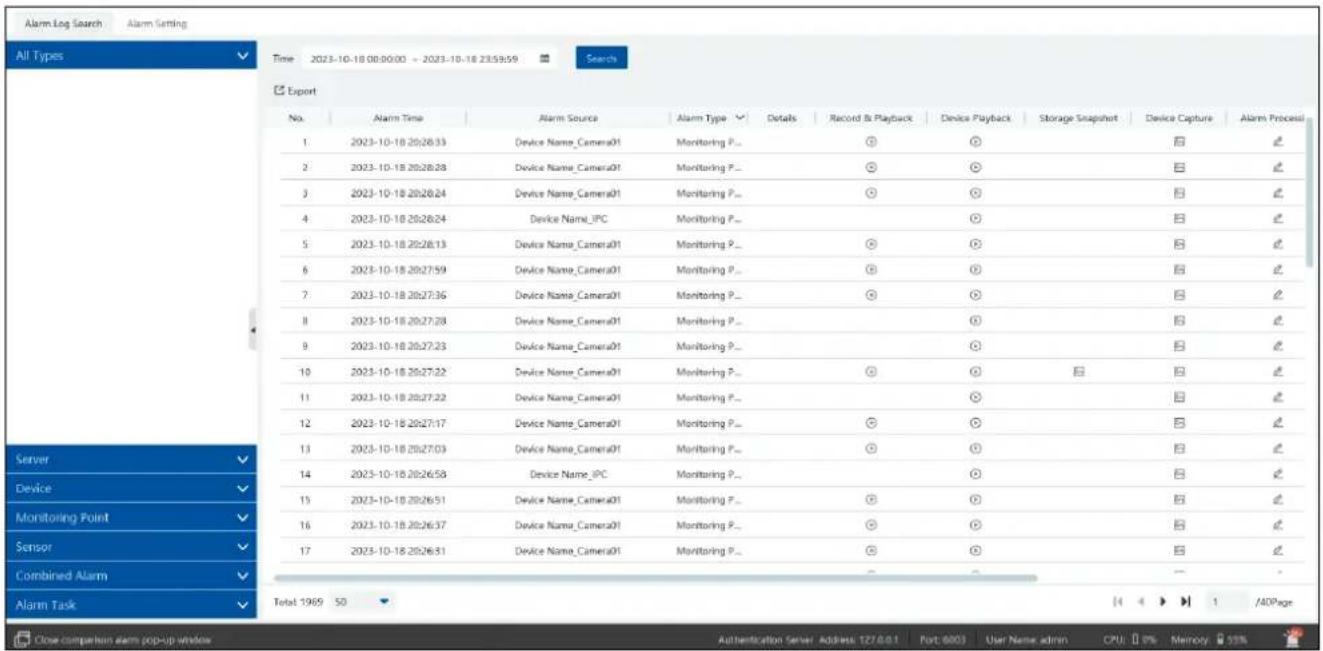Play record & playback for alarm row 1
Viewport: 1323px width, 651px height.
coord(871,142)
